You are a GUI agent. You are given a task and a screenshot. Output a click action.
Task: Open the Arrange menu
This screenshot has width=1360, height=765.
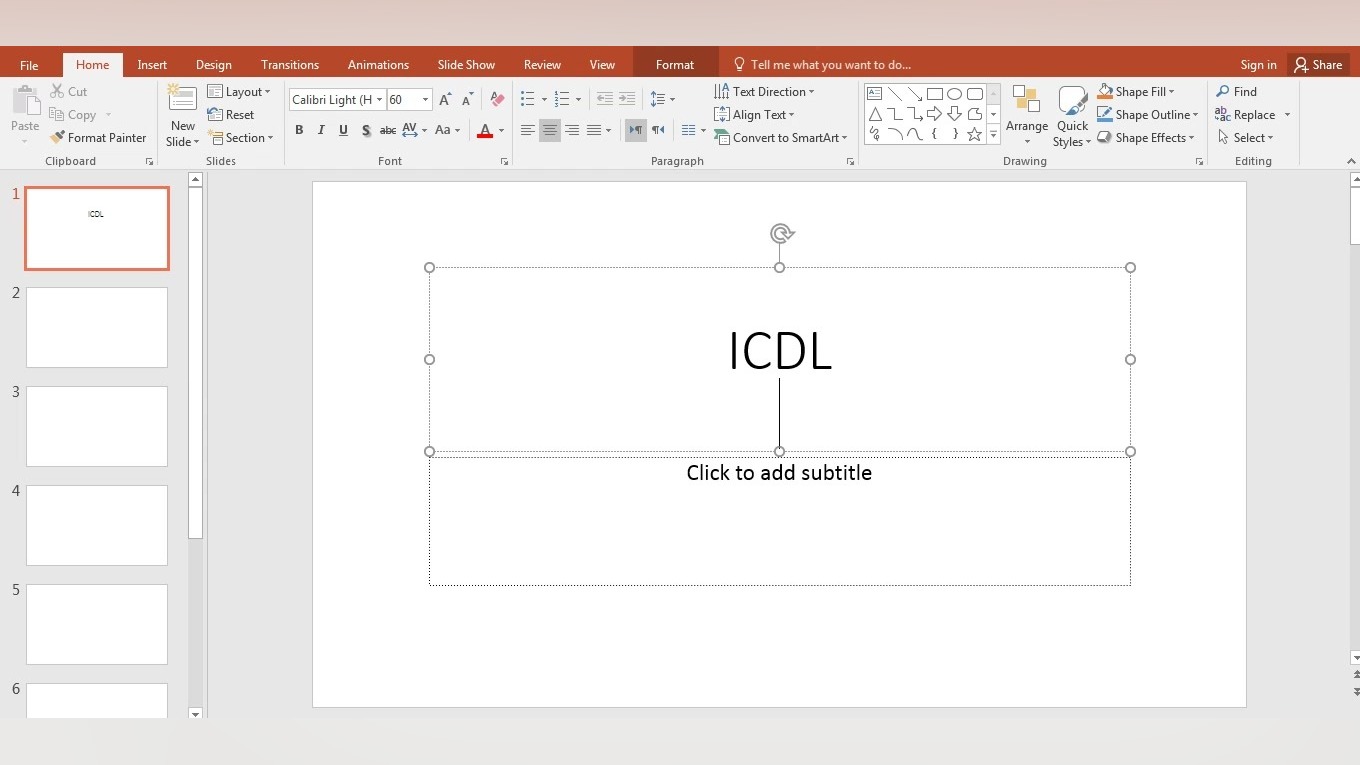point(1027,115)
